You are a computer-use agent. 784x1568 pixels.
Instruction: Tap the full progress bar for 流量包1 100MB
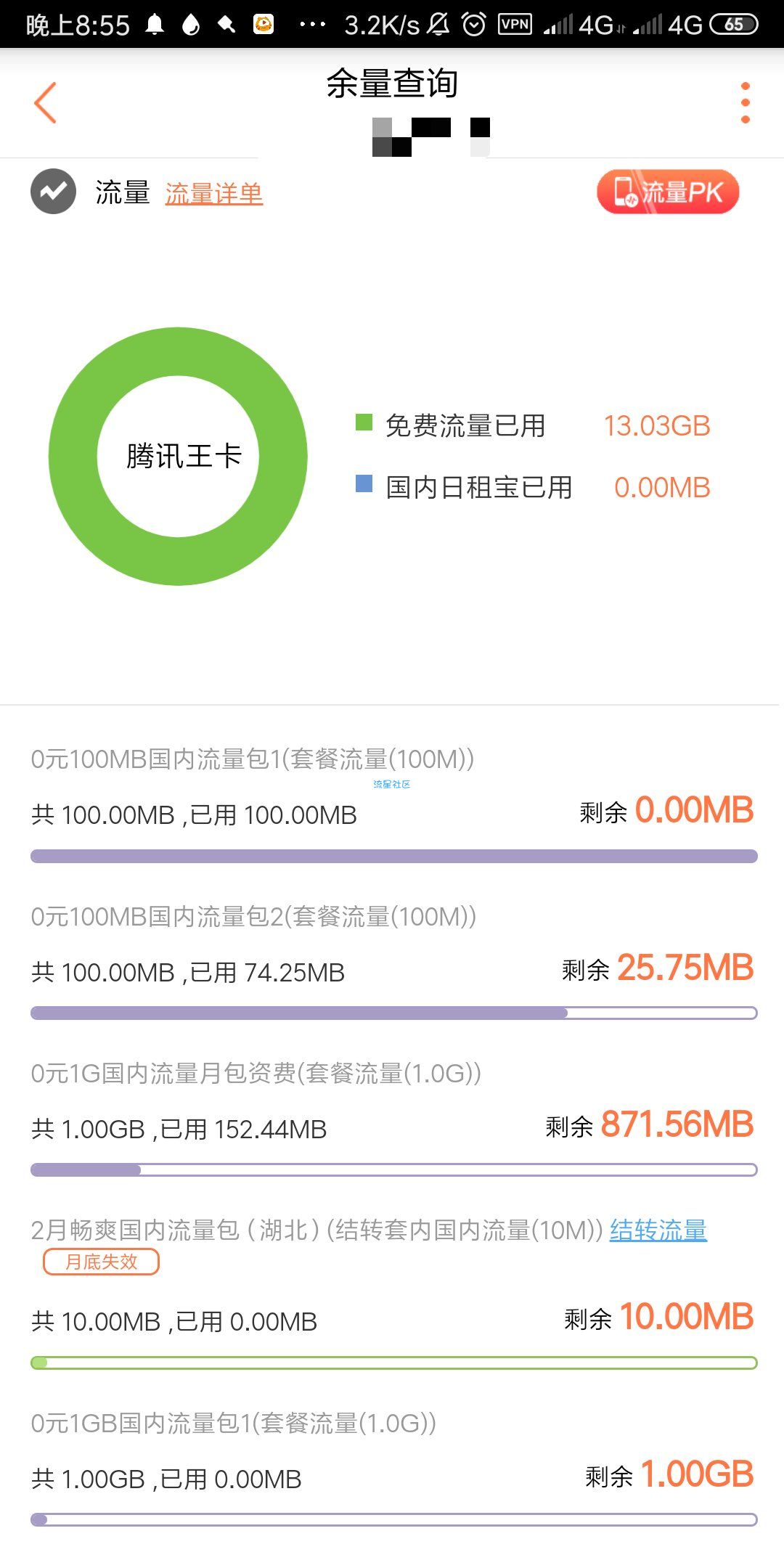(x=394, y=856)
